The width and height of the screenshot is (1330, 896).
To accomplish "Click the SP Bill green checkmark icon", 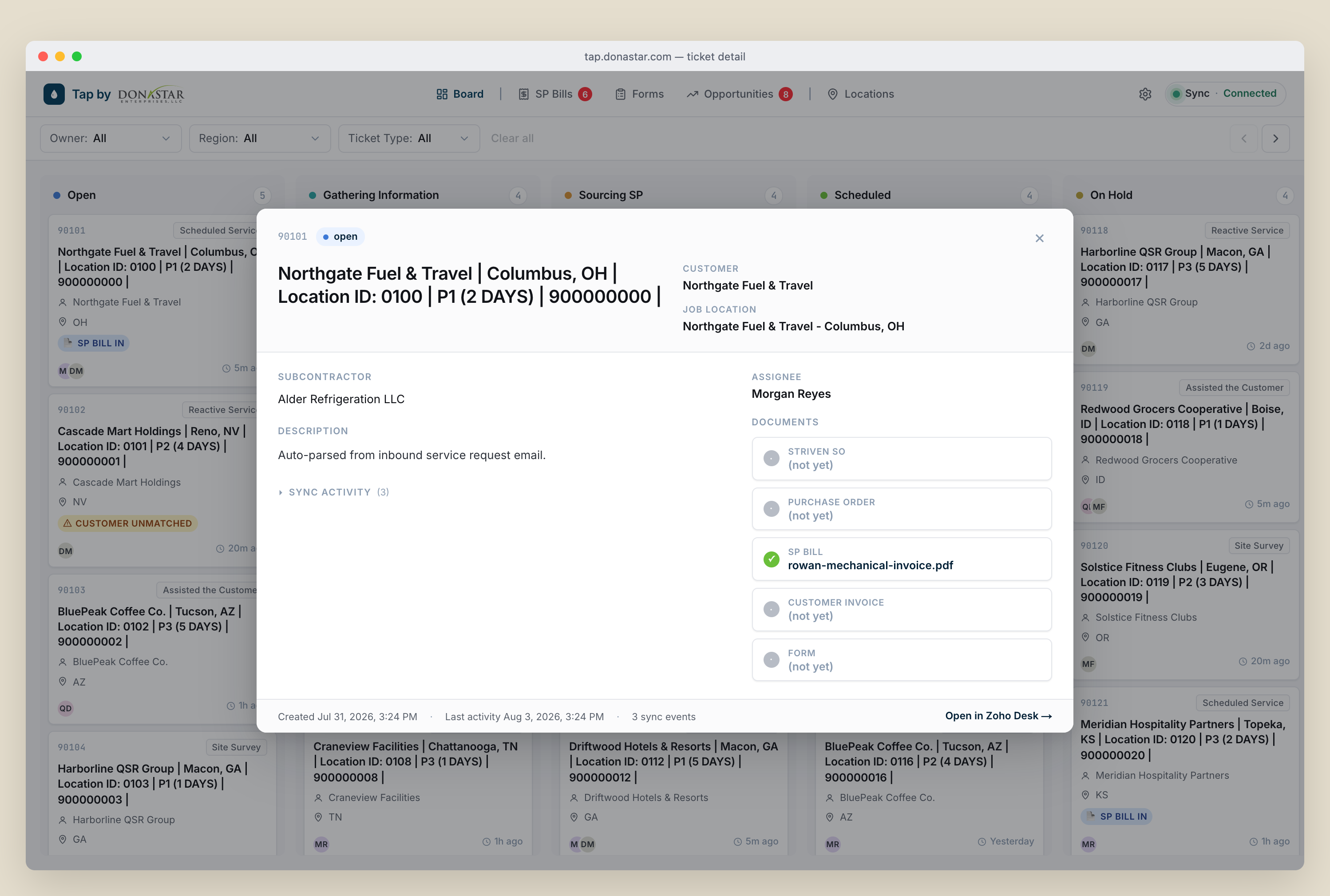I will (771, 559).
